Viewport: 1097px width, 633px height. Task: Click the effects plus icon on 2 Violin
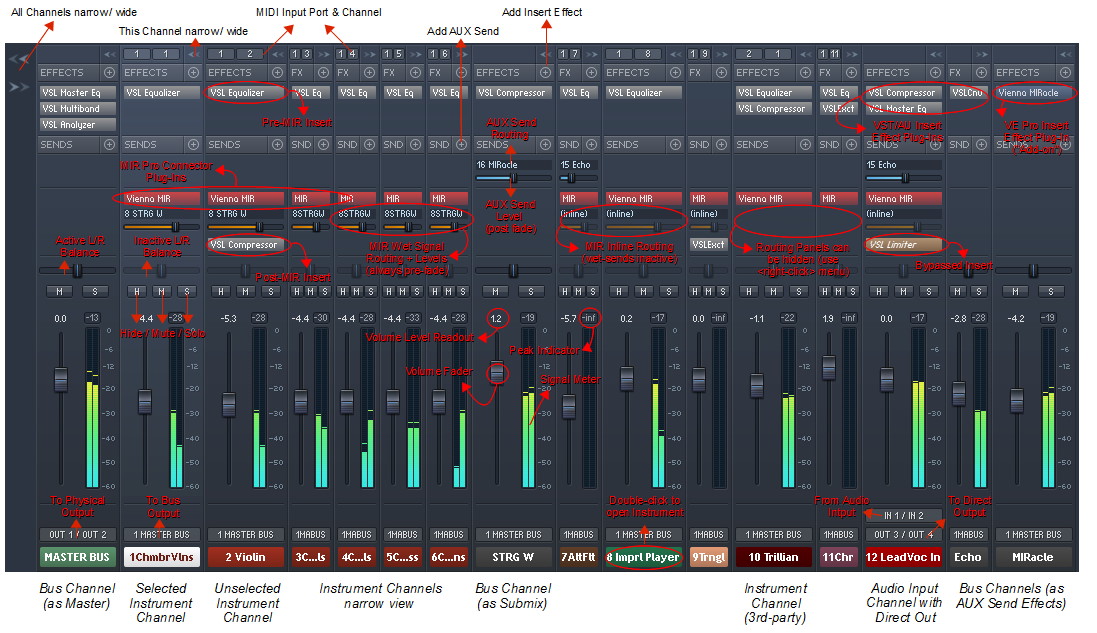(277, 72)
